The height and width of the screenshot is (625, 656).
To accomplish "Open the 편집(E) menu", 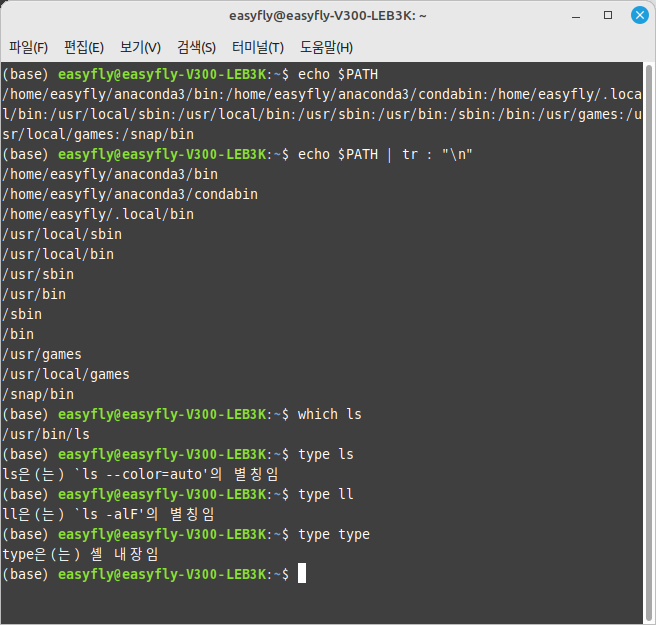I will click(x=84, y=47).
